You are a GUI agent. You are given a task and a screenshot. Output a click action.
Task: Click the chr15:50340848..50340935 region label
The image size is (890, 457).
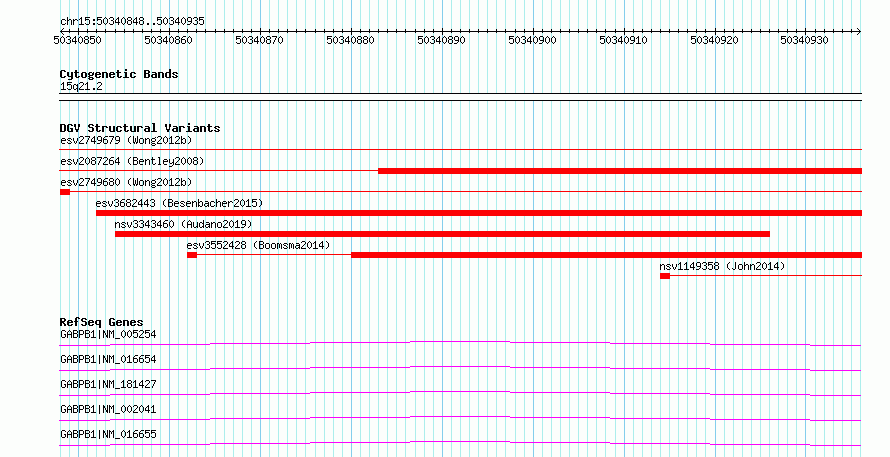132,22
